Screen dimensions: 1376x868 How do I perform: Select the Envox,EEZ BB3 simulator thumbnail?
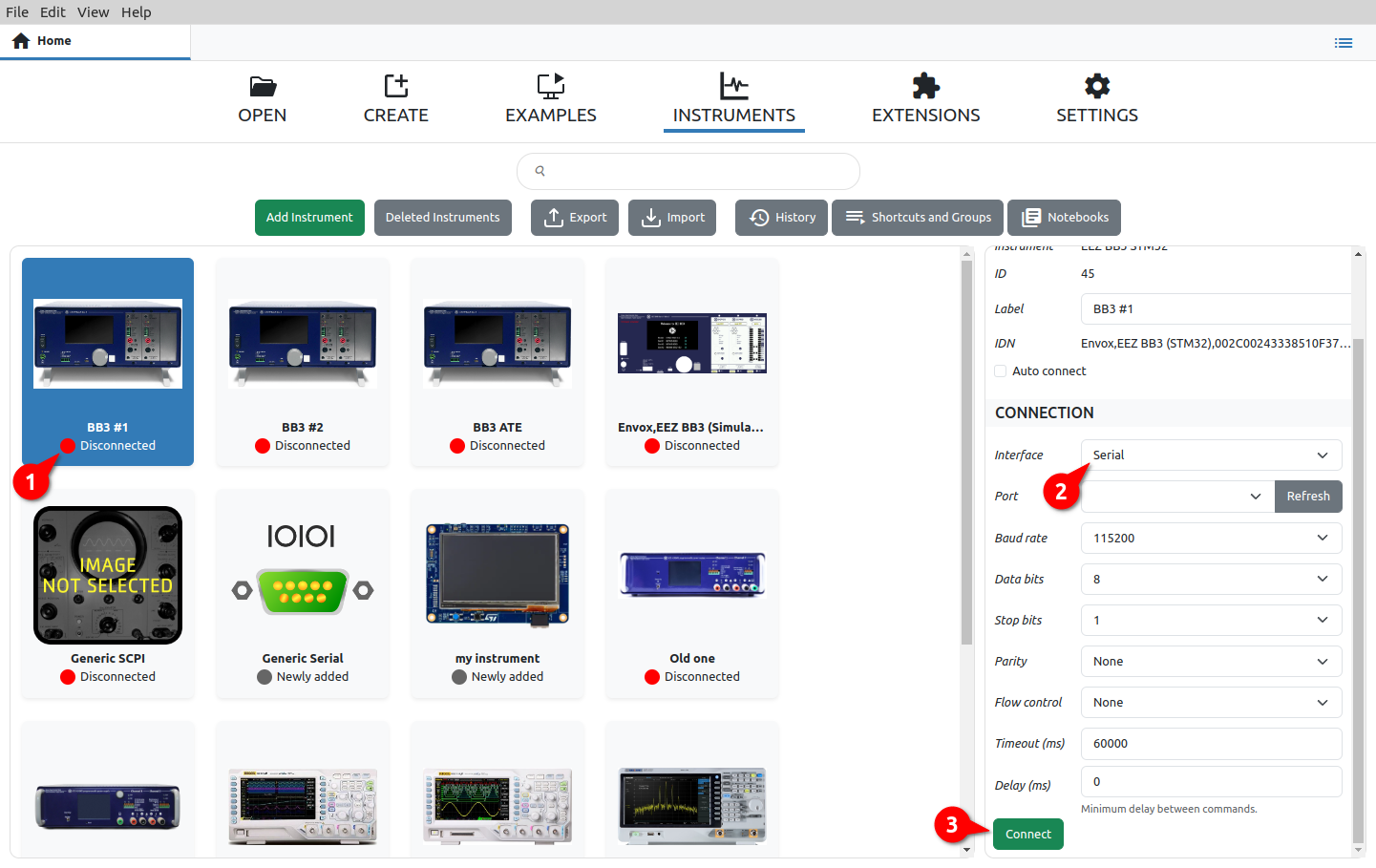click(692, 343)
